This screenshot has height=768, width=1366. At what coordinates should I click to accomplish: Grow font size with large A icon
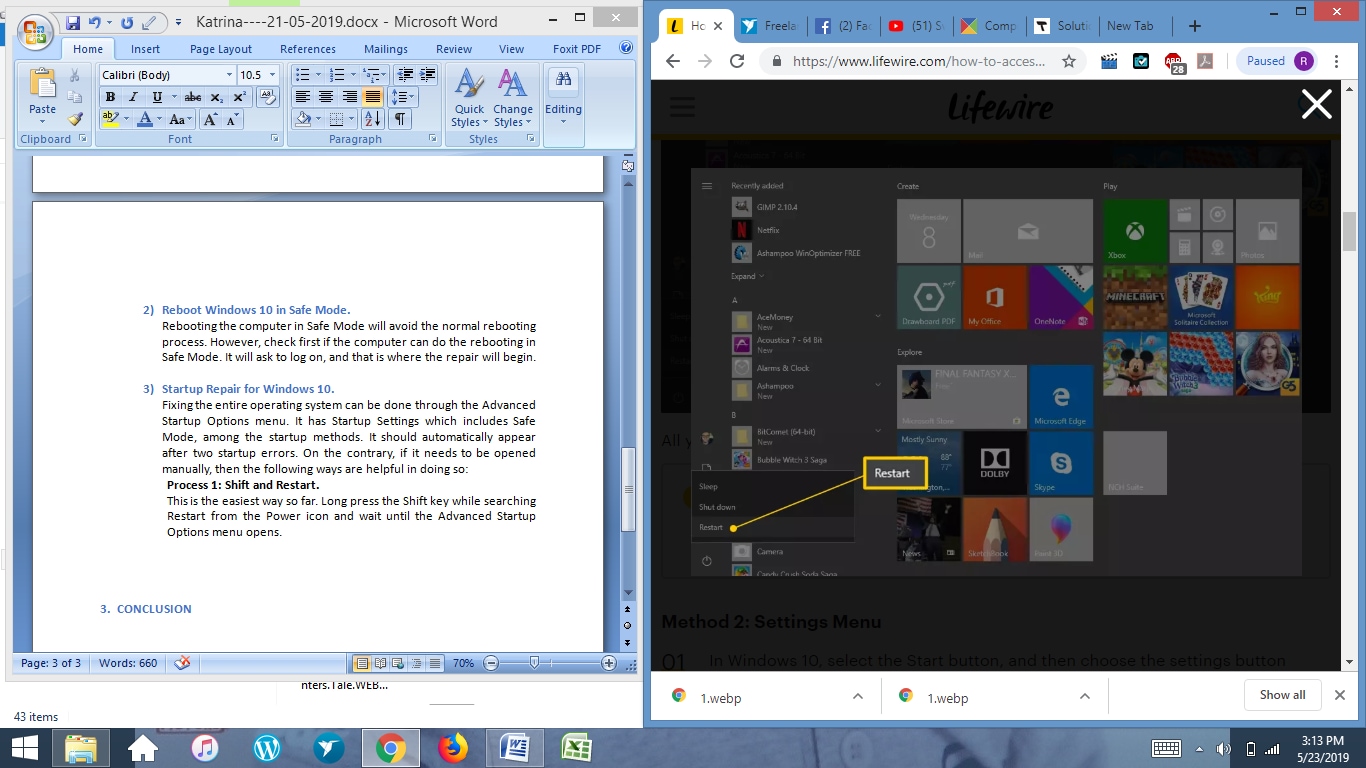click(x=210, y=119)
